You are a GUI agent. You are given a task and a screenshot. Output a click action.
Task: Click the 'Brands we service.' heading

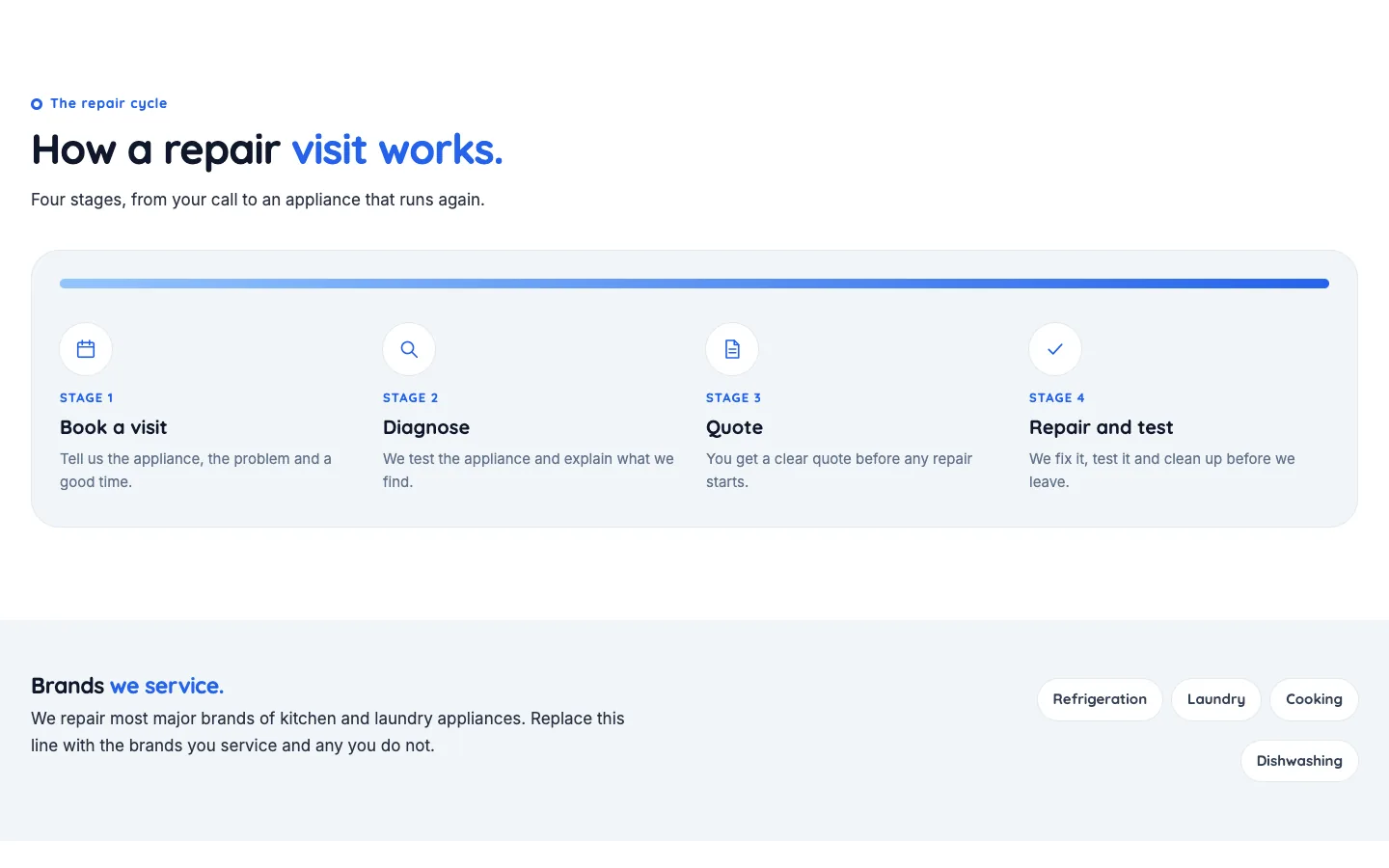pyautogui.click(x=127, y=686)
